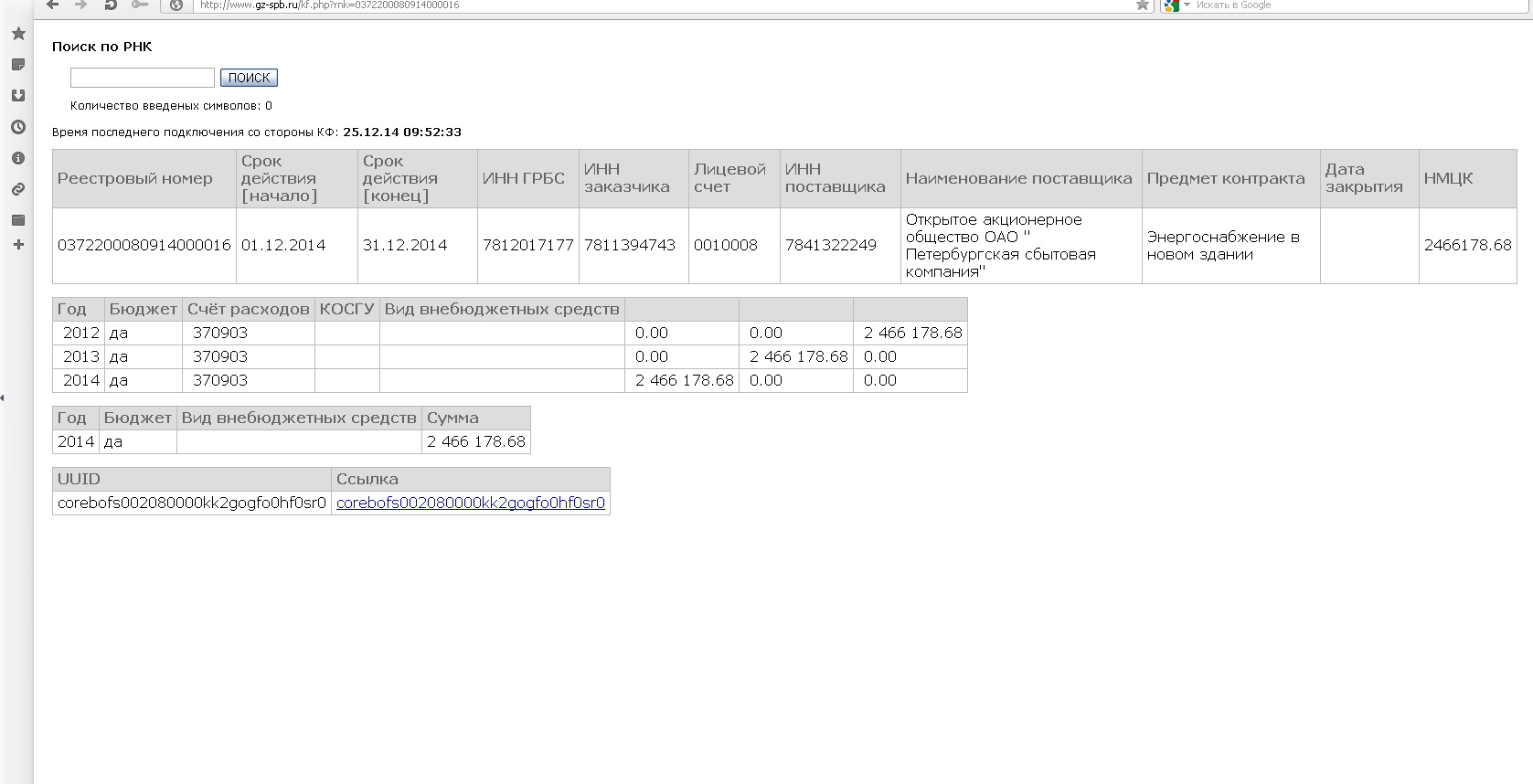The height and width of the screenshot is (784, 1533).
Task: Click the UUID plain text corebofs002080000kk2gogfo0hf0sr0
Action: 192,503
